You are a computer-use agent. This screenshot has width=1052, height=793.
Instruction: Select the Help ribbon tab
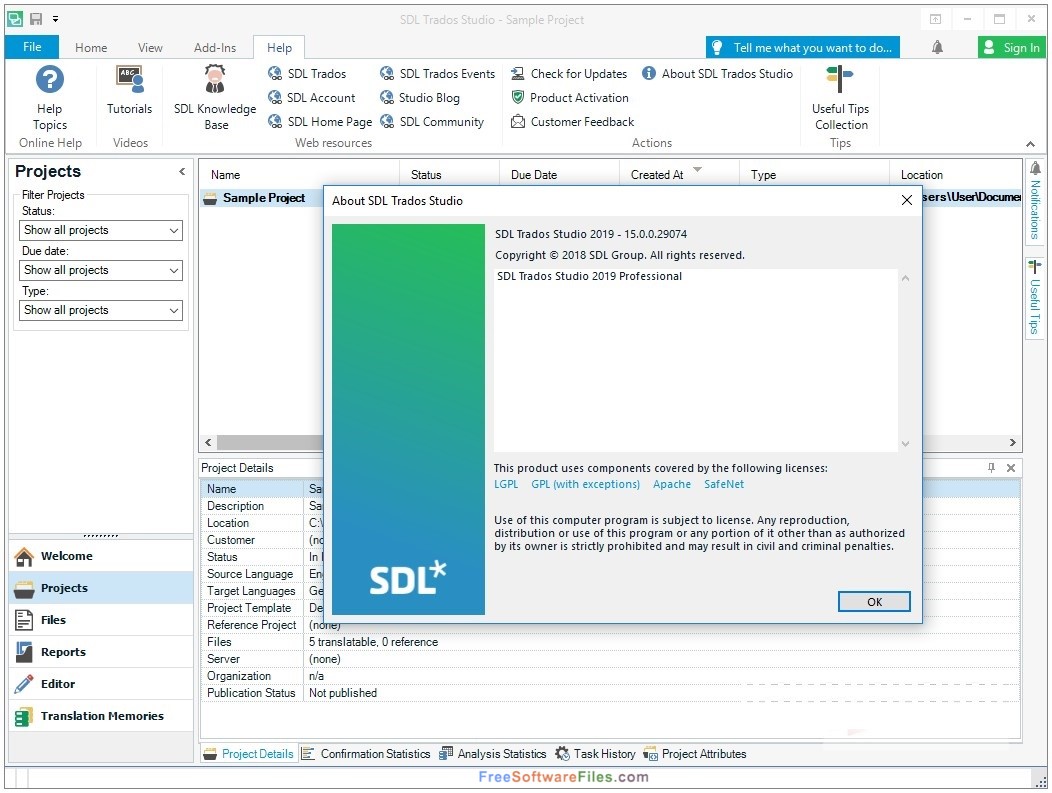[x=279, y=48]
